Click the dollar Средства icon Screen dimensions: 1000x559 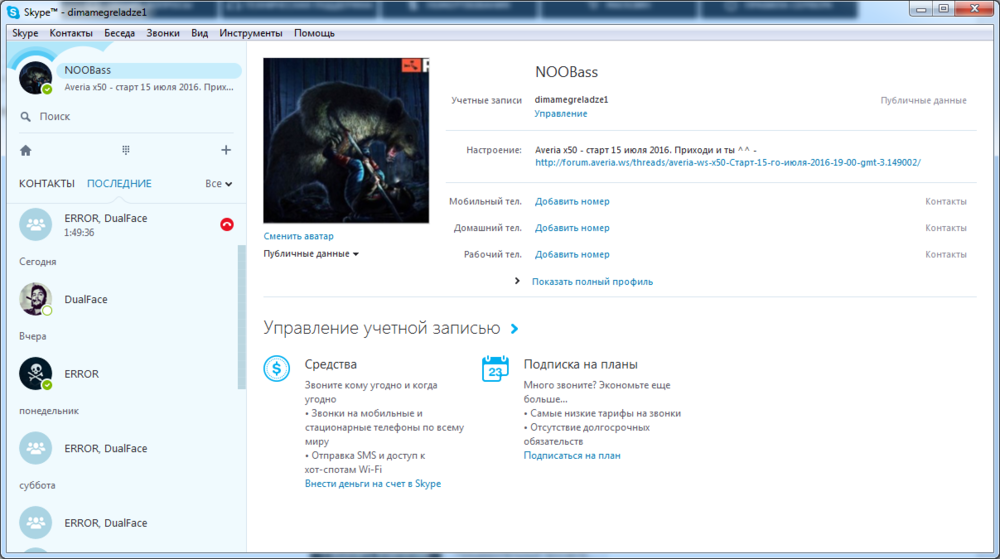point(277,368)
